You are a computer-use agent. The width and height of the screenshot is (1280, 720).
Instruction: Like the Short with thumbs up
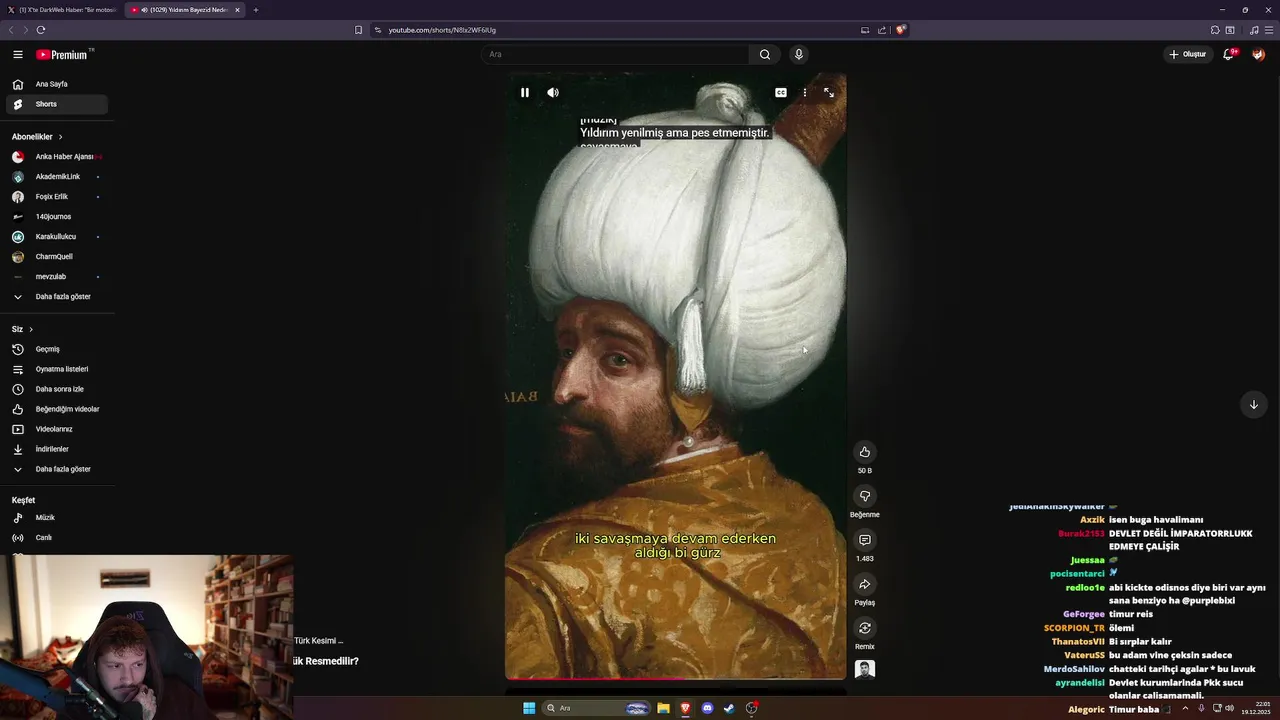[x=865, y=452]
